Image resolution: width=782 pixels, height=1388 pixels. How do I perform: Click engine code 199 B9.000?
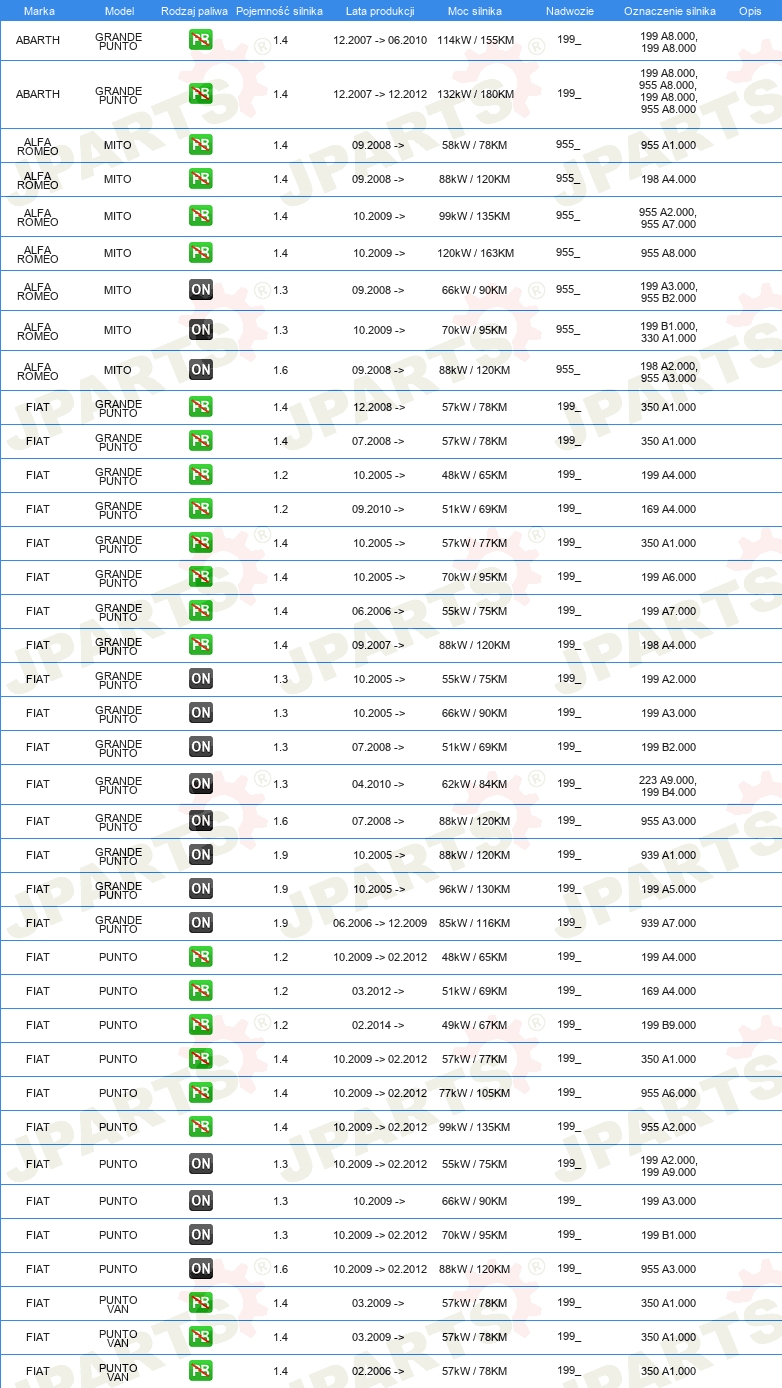tap(669, 1025)
